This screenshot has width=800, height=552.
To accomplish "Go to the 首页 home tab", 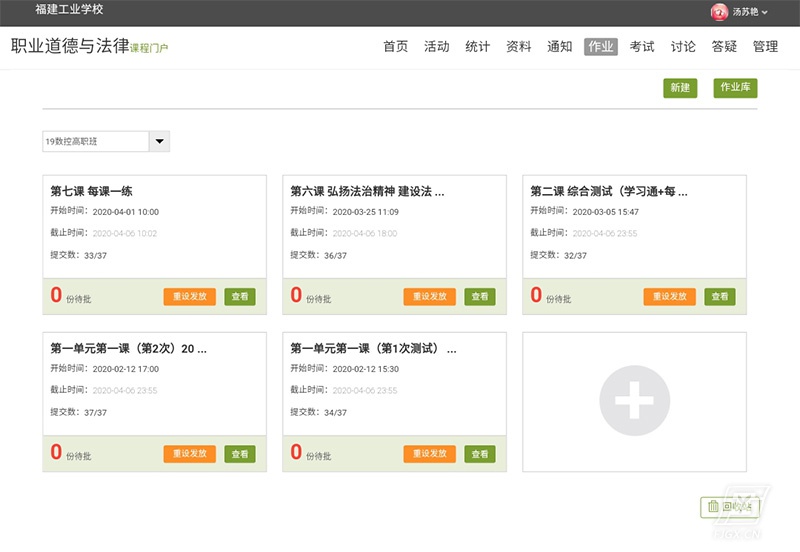I will pos(395,46).
